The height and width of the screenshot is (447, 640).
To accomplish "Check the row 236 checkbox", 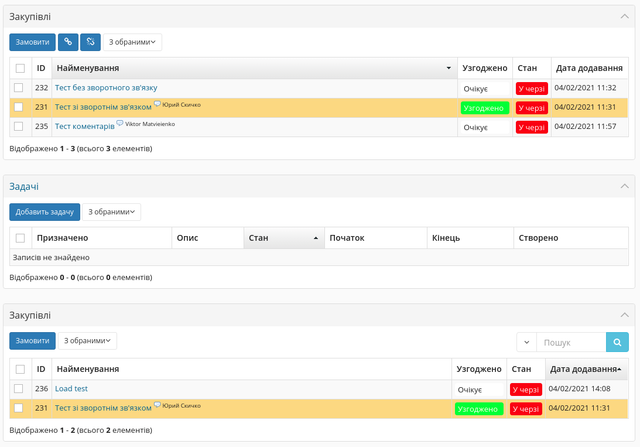I will pyautogui.click(x=18, y=388).
